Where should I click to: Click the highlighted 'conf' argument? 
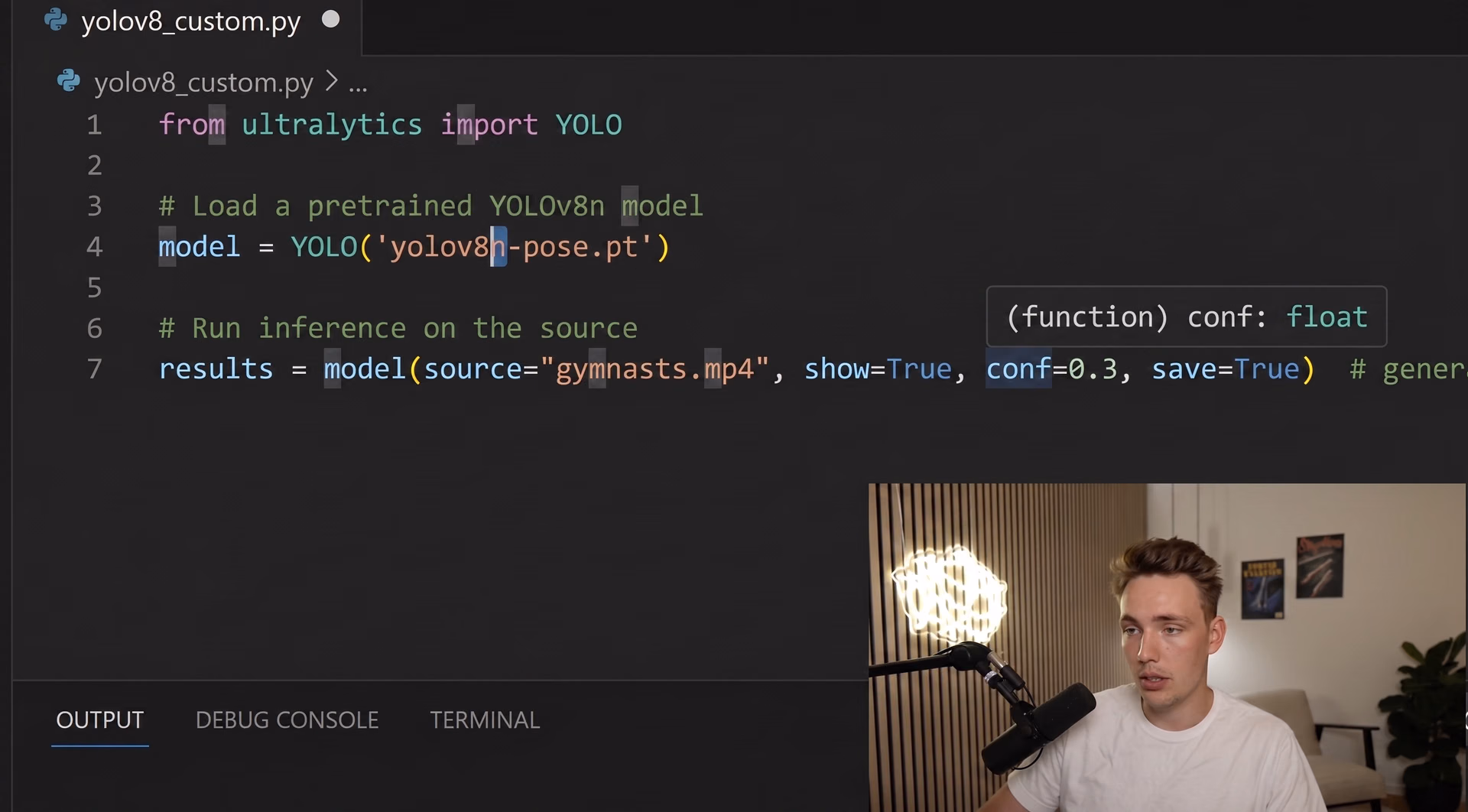(x=1018, y=369)
